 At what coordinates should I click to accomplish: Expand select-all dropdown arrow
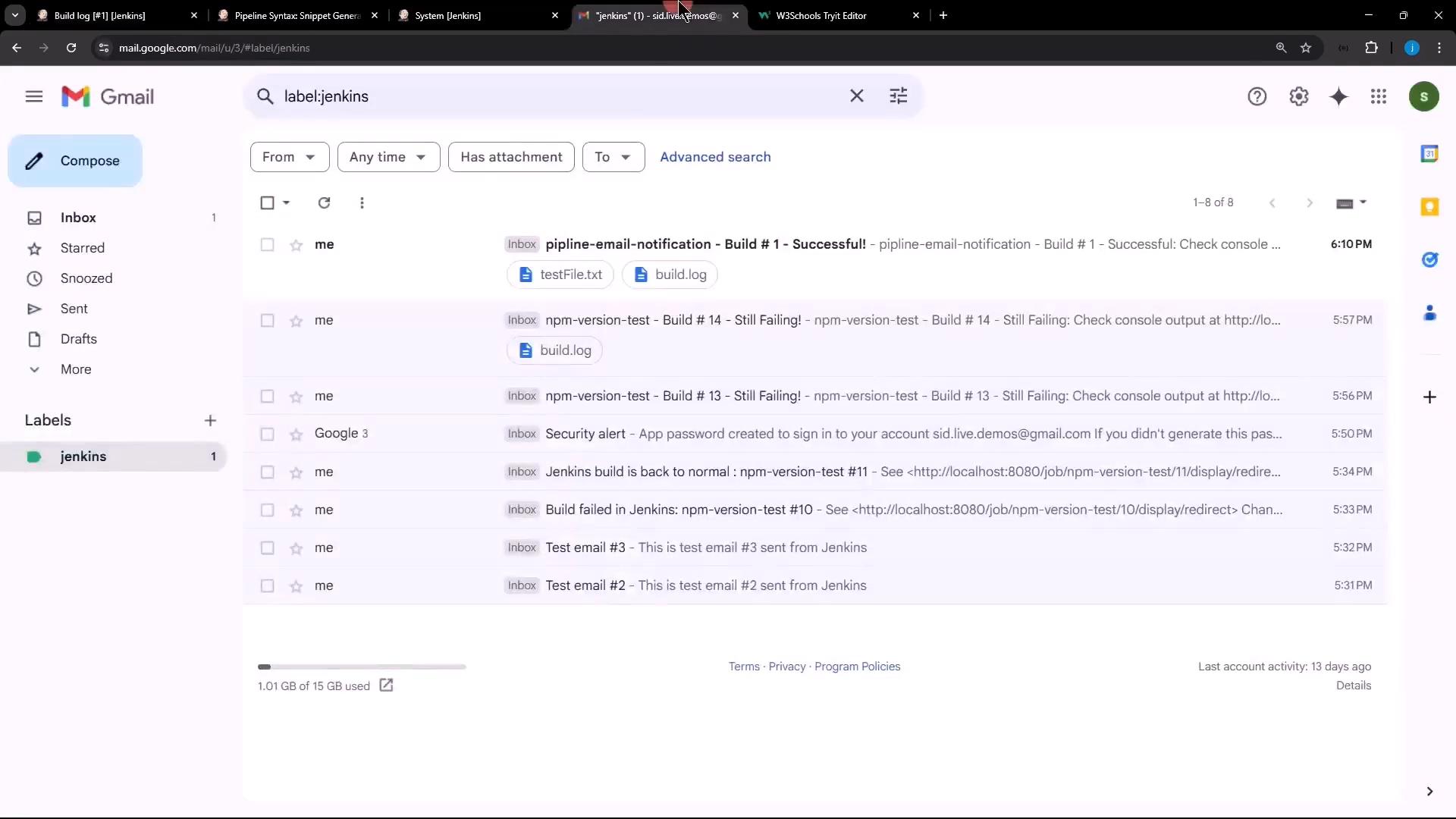coord(286,202)
